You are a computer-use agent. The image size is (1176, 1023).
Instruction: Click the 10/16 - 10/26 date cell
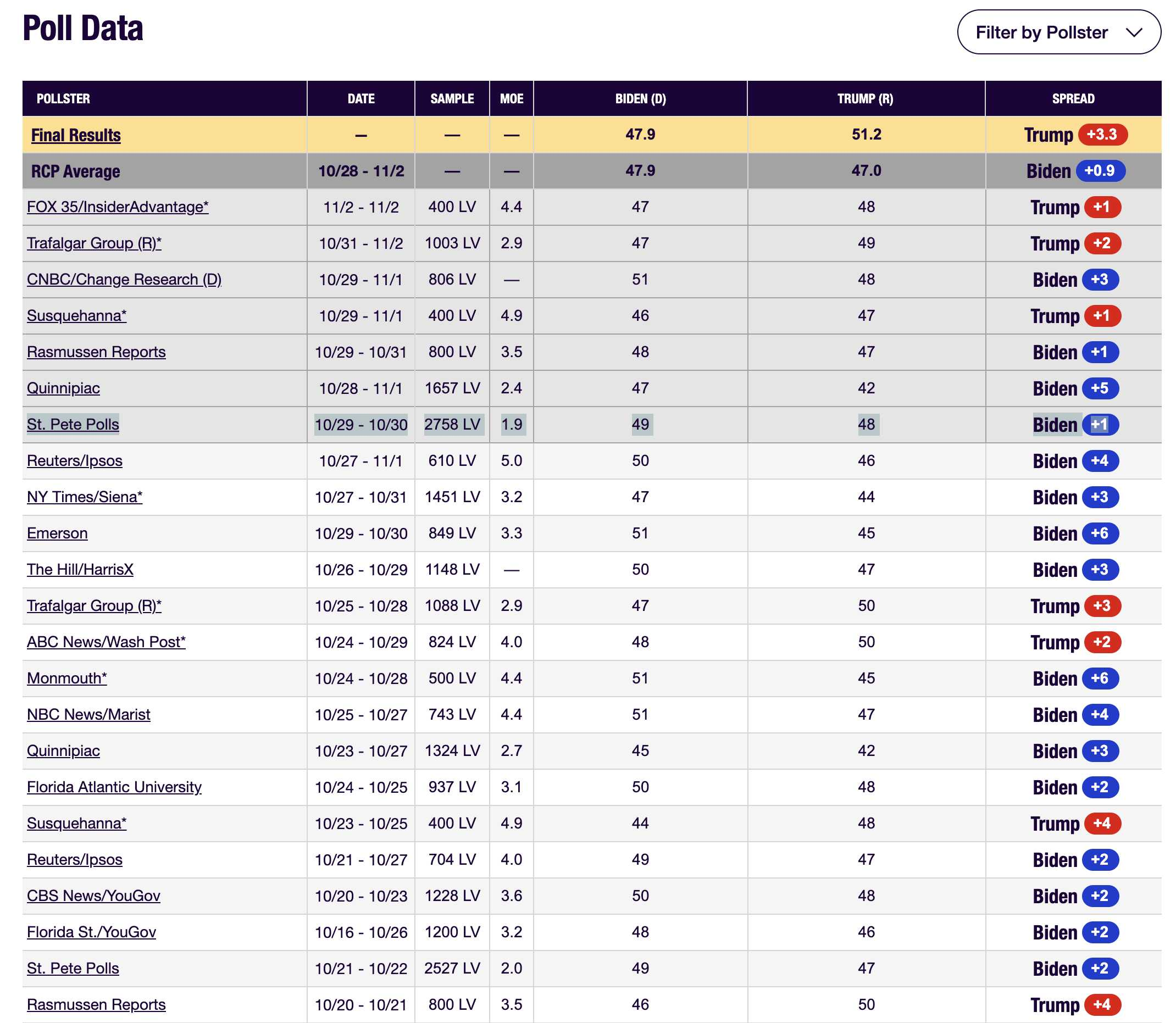click(x=361, y=932)
